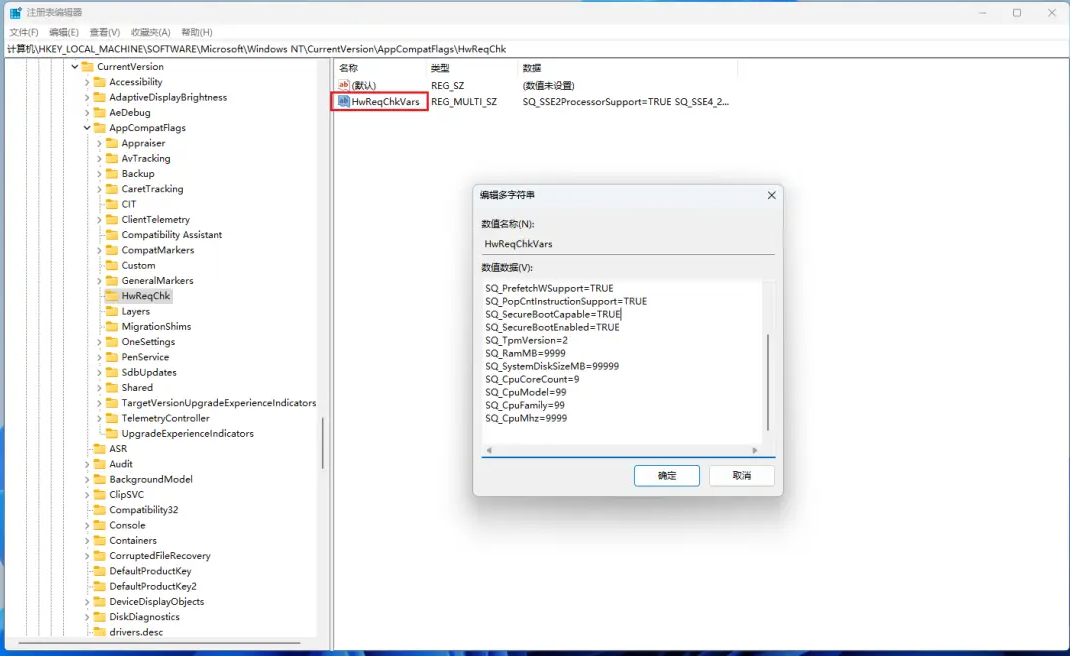Cancel the dialog with 取消 button
The height and width of the screenshot is (656, 1070).
coord(742,476)
